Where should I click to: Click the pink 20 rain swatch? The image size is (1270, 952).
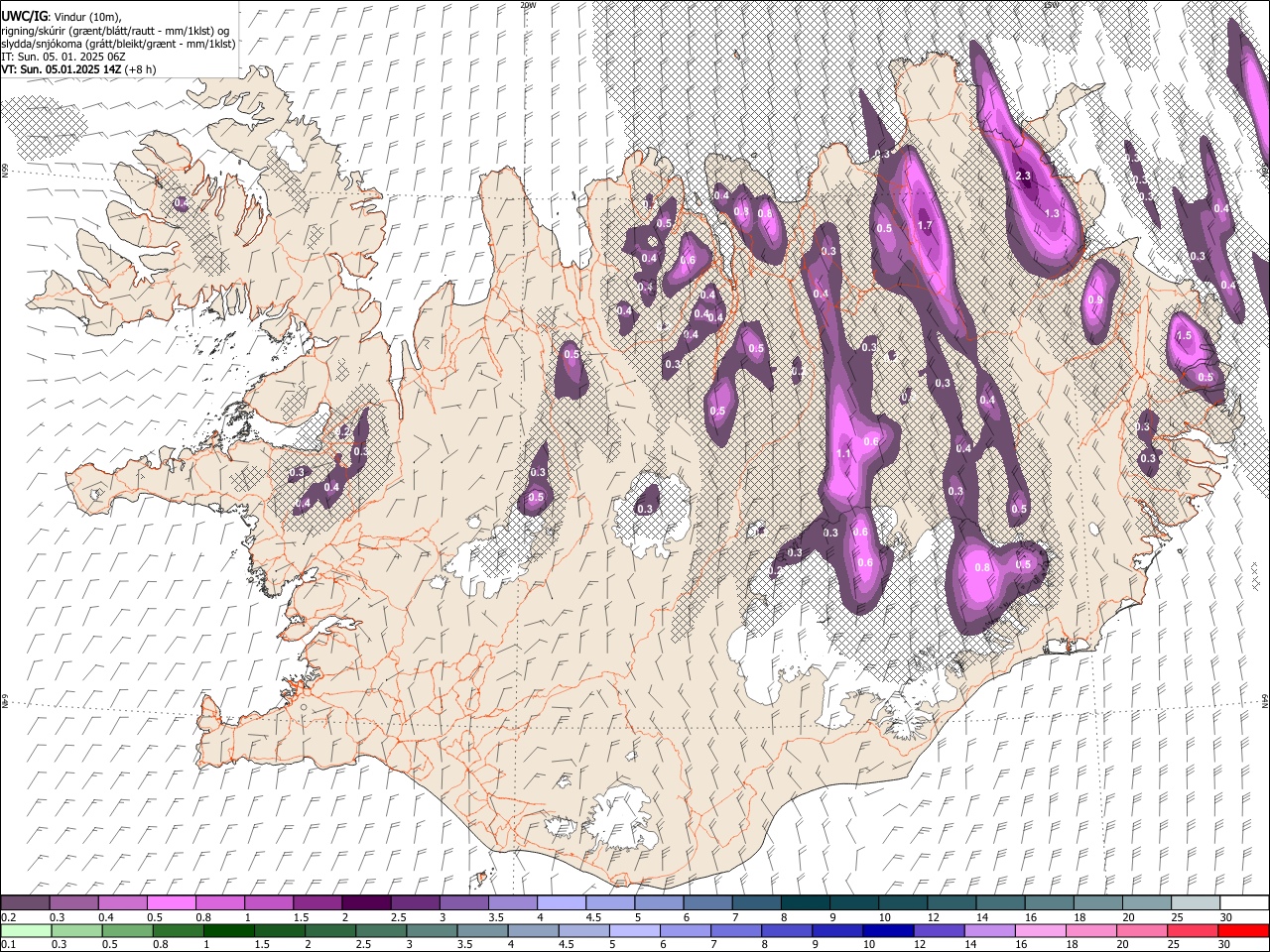[1140, 930]
